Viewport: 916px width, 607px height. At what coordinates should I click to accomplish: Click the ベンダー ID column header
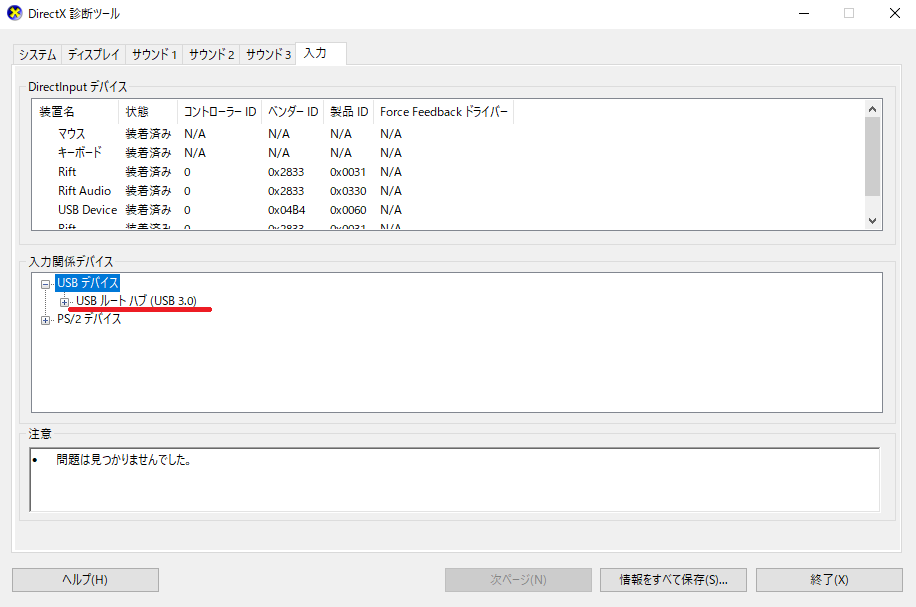pos(293,112)
